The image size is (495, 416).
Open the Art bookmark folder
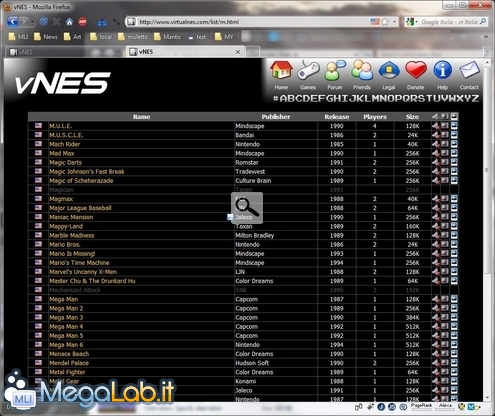(x=73, y=37)
